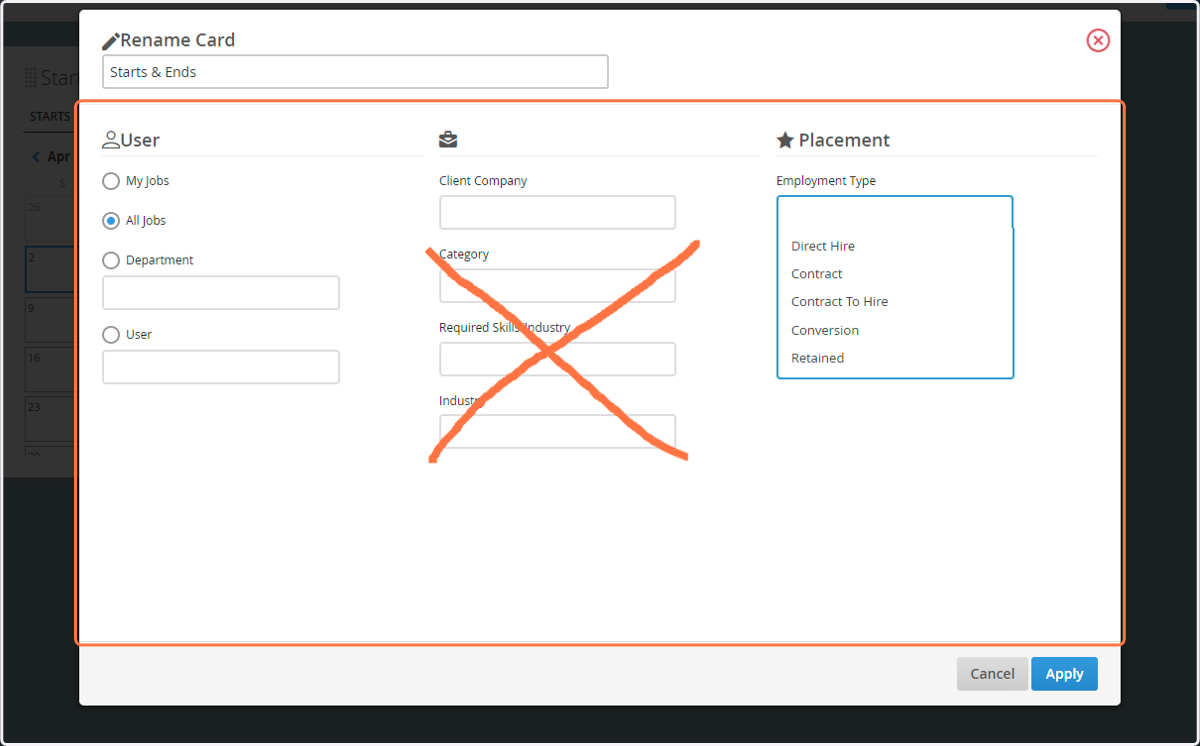Click the briefcase job section icon
This screenshot has width=1200, height=746.
click(x=448, y=140)
